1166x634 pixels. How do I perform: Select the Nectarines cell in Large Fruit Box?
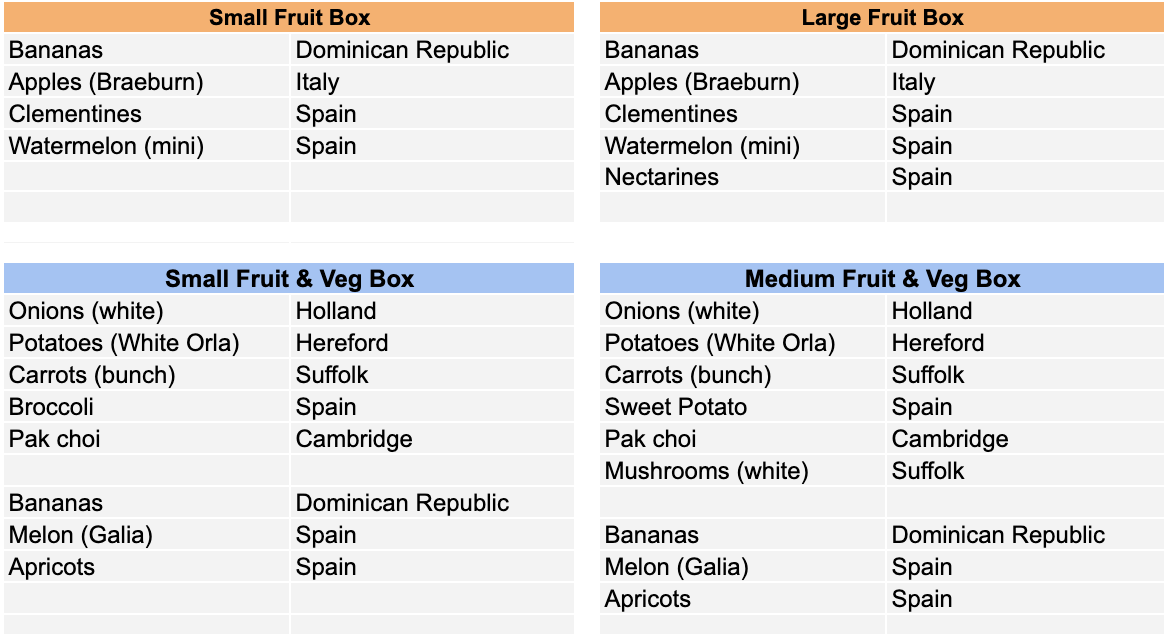point(742,177)
